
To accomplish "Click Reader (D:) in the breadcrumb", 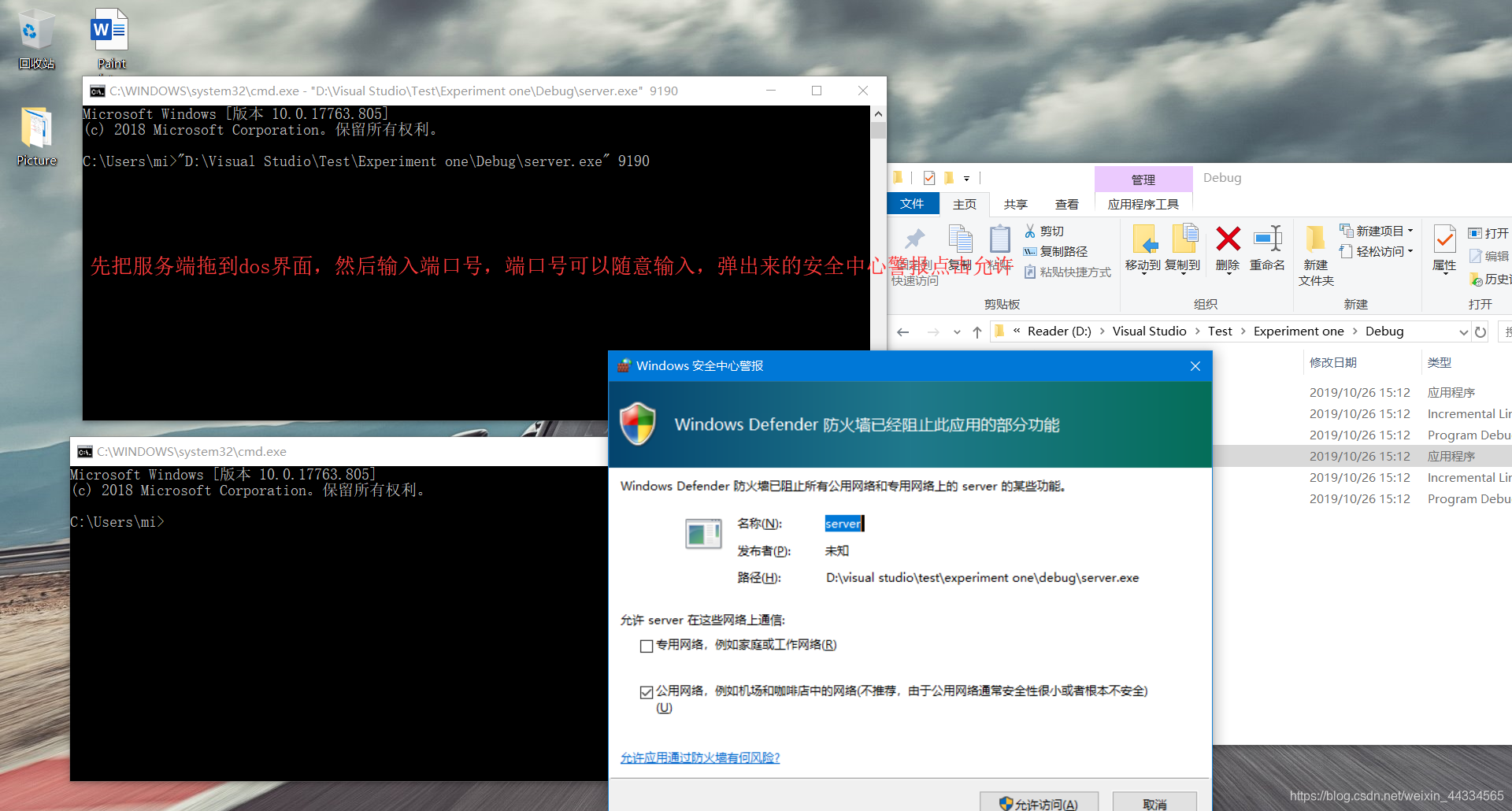I will coord(1059,331).
